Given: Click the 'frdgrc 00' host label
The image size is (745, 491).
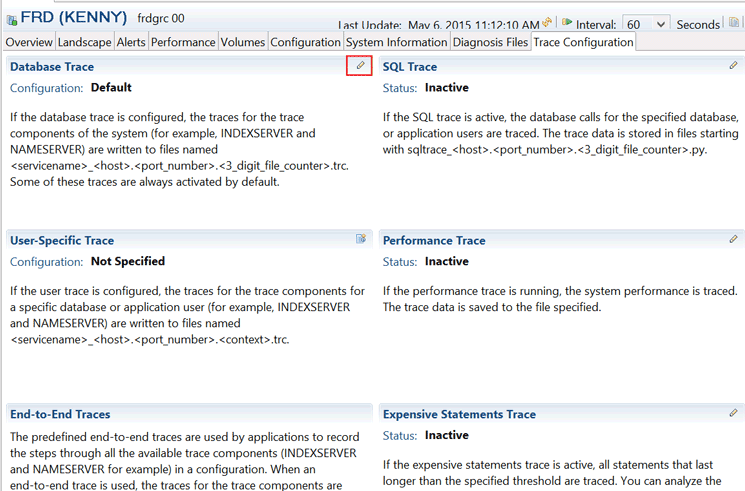Looking at the screenshot, I should click(161, 19).
